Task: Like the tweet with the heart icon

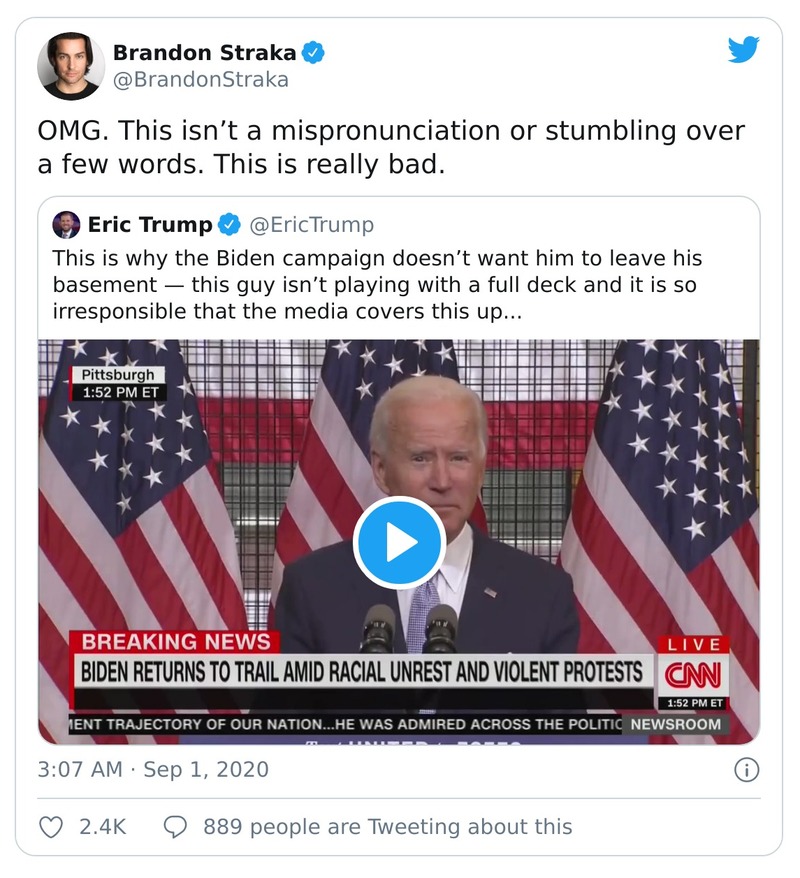Action: (x=50, y=827)
